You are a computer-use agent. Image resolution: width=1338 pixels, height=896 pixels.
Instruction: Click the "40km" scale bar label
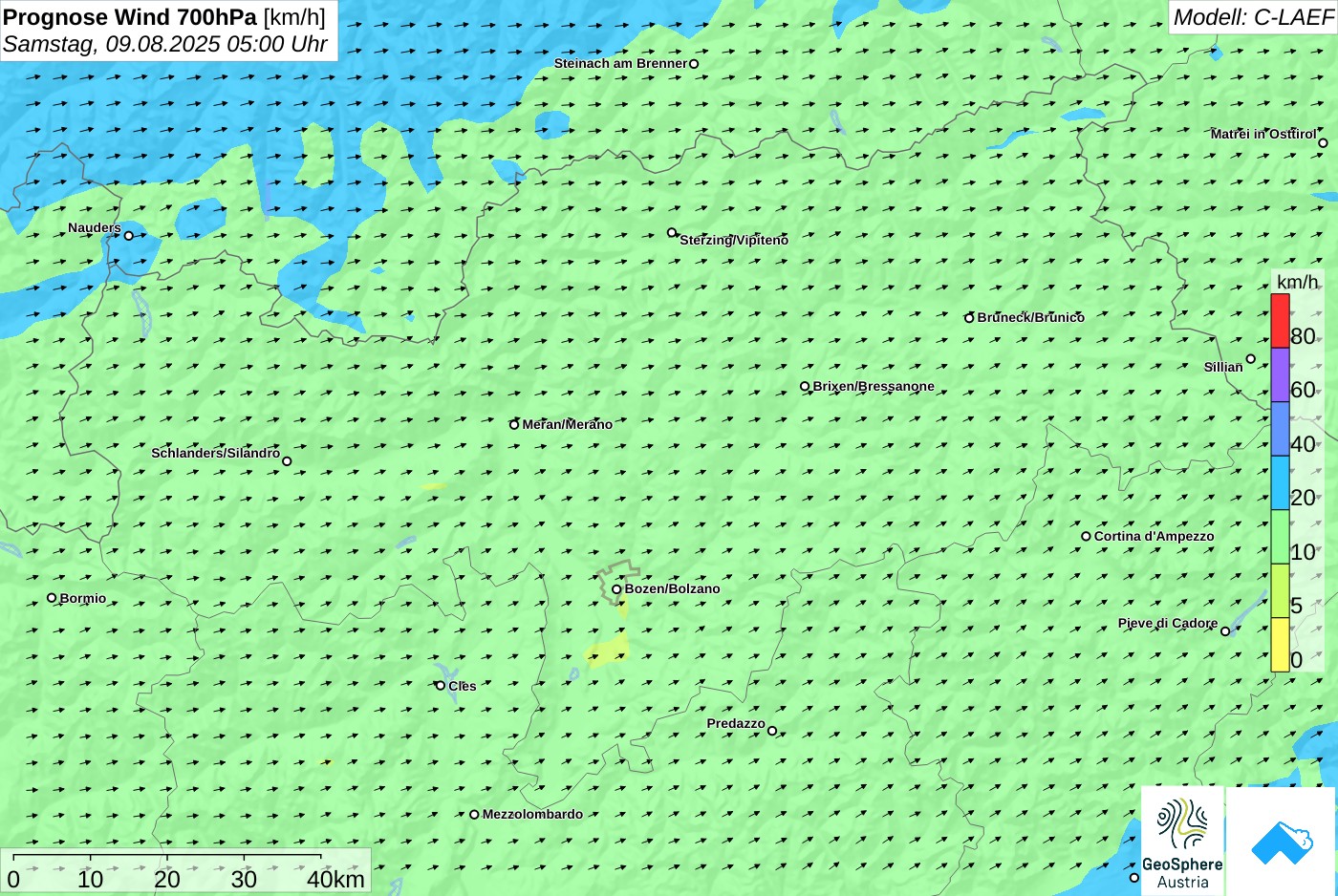click(335, 880)
